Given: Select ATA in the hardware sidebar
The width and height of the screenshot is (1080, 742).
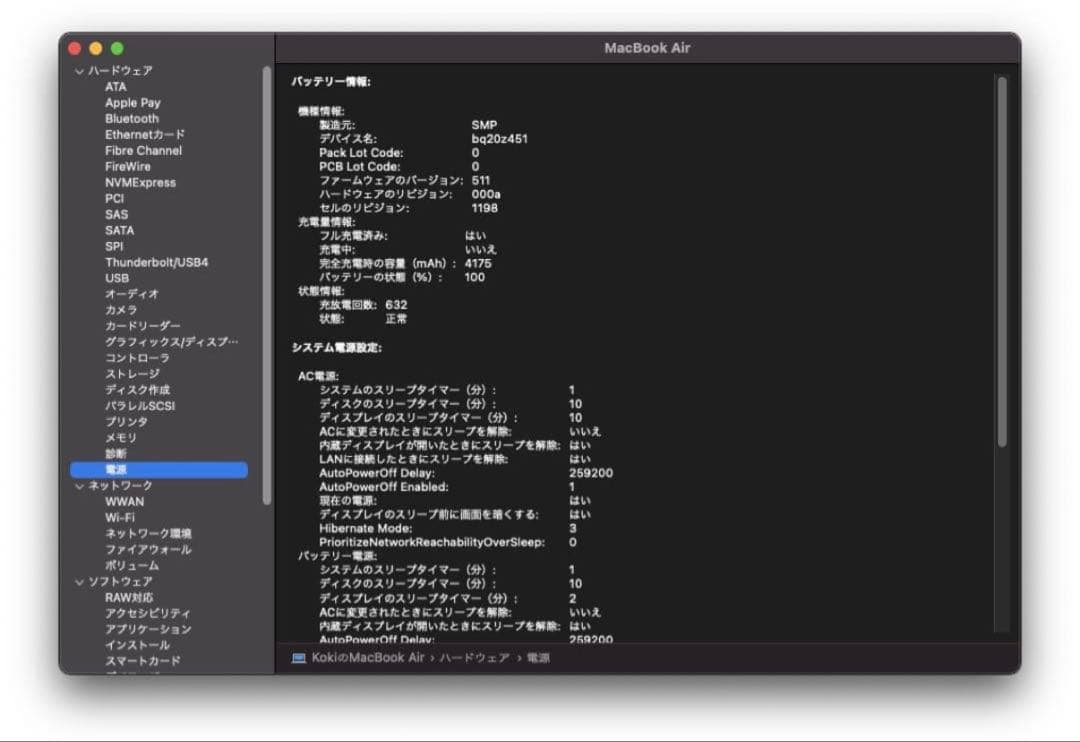Looking at the screenshot, I should coord(115,87).
